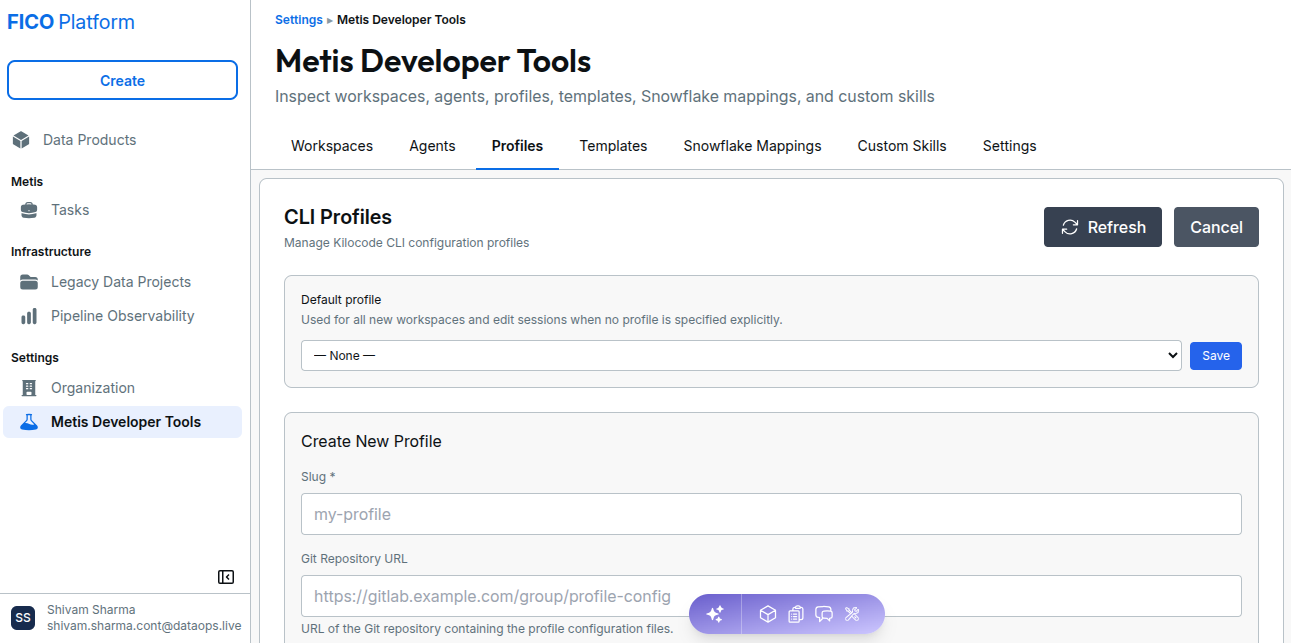The height and width of the screenshot is (643, 1291).
Task: Open Pipeline Observability in sidebar
Action: tap(122, 316)
